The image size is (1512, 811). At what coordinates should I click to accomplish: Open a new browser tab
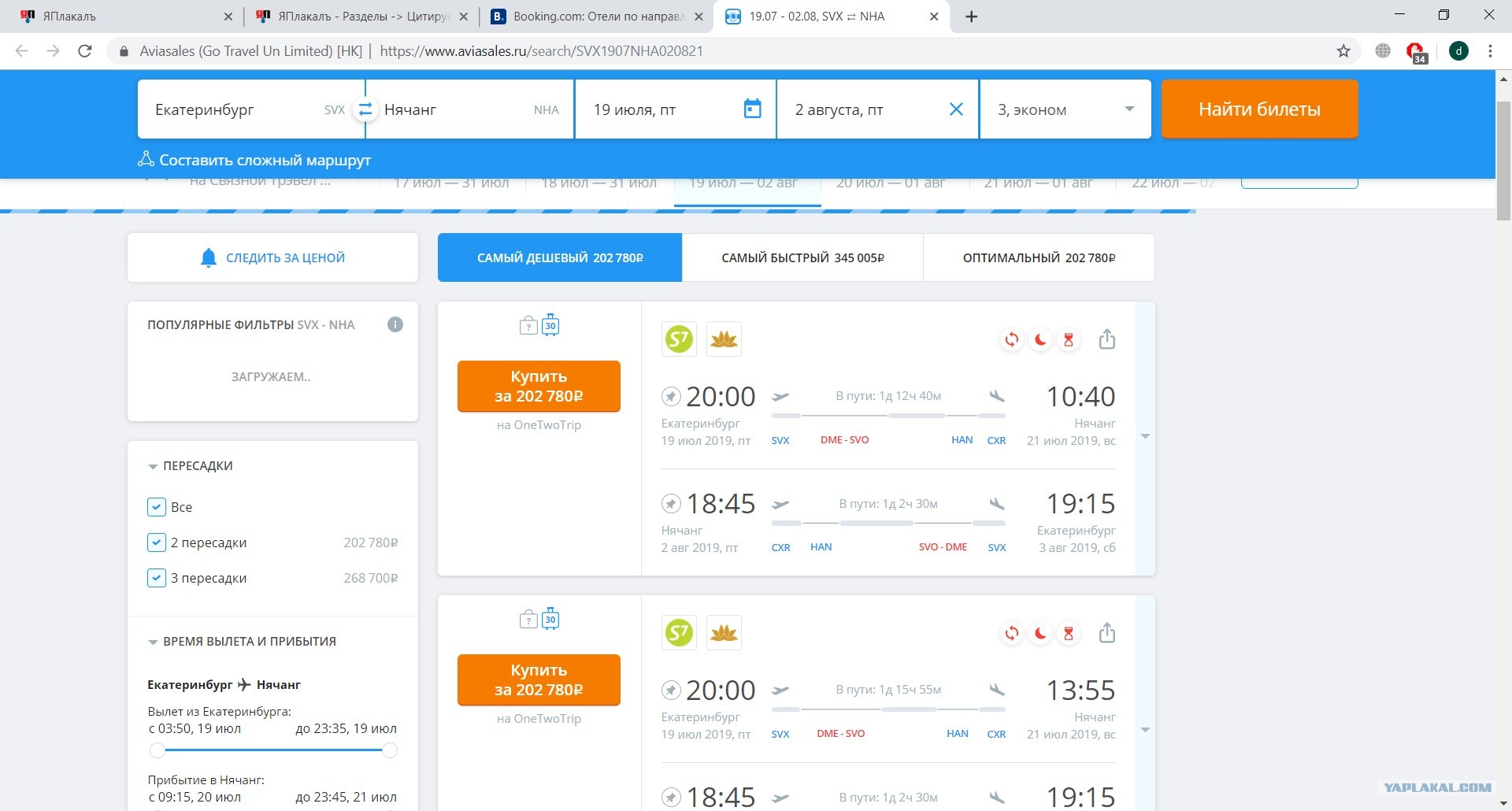tap(971, 17)
